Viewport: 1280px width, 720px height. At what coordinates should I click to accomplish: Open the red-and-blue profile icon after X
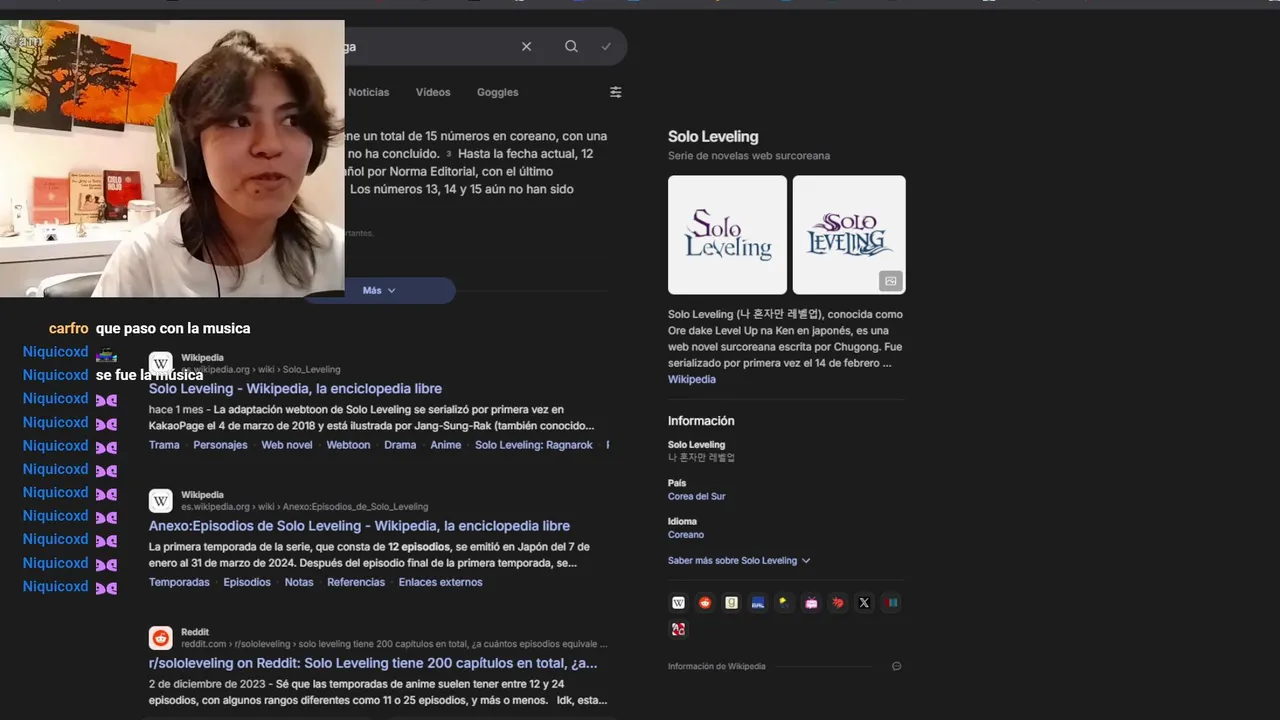(x=891, y=602)
